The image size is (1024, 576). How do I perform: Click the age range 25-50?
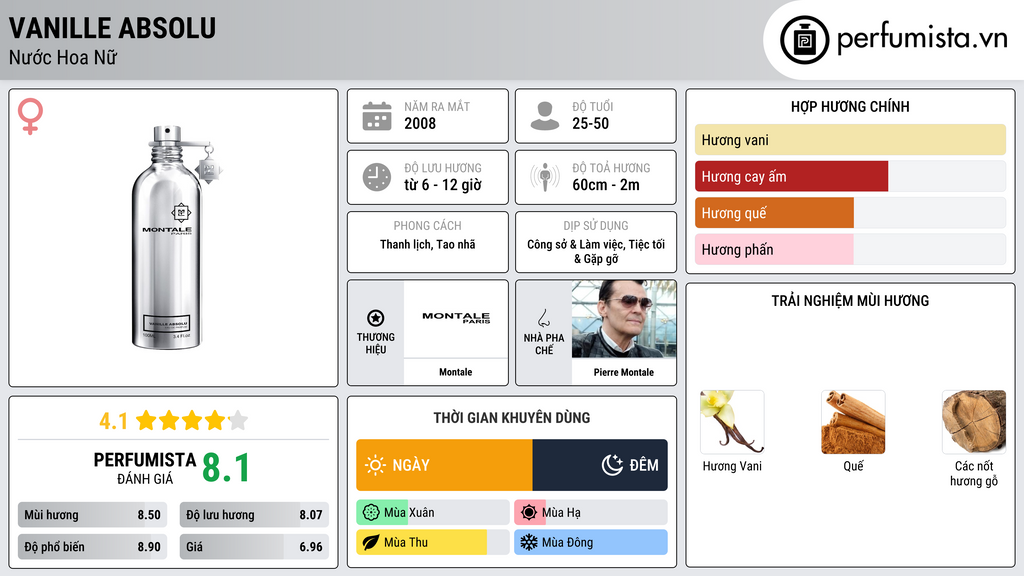click(590, 123)
